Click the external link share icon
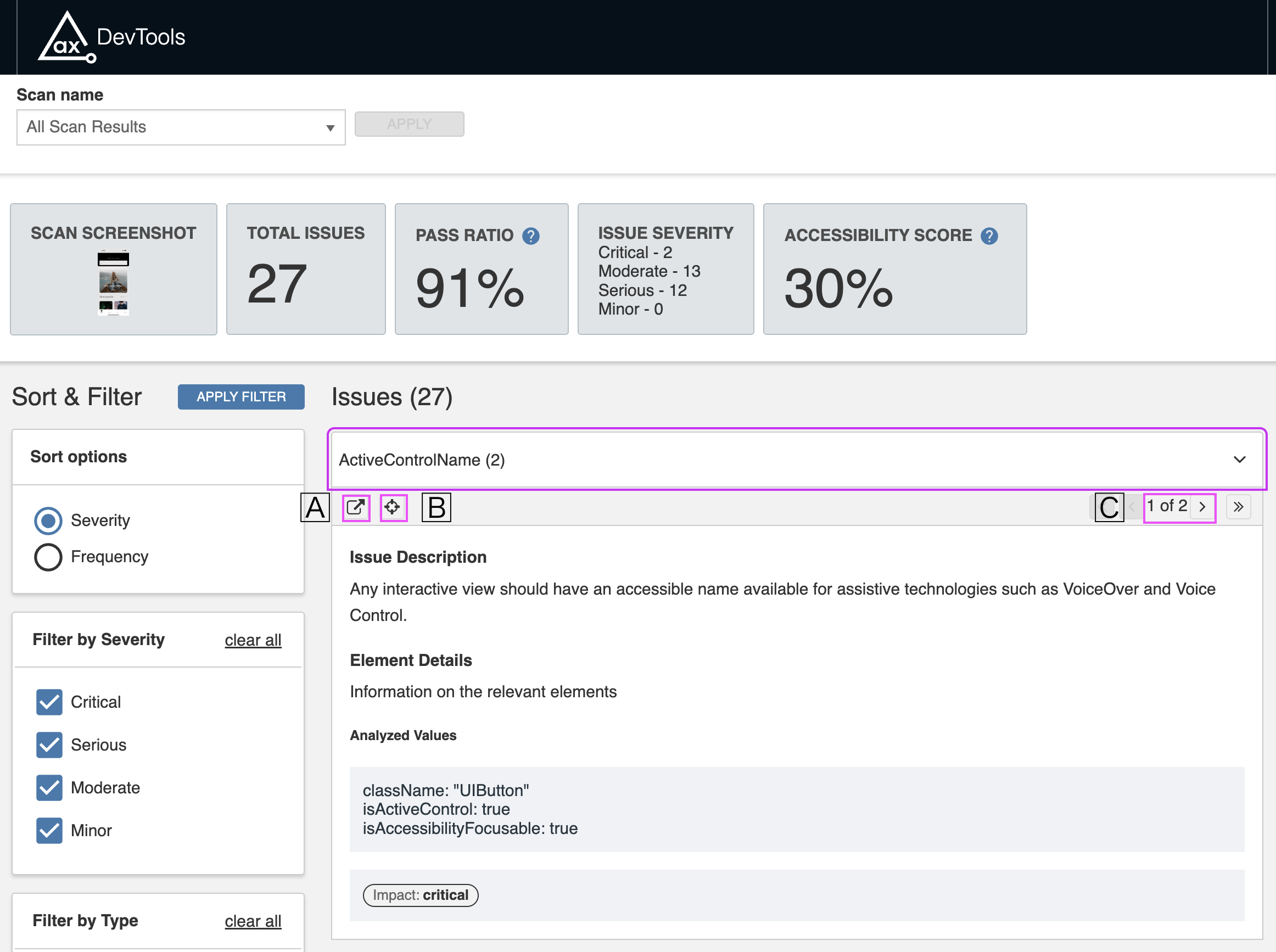This screenshot has width=1276, height=952. point(356,507)
